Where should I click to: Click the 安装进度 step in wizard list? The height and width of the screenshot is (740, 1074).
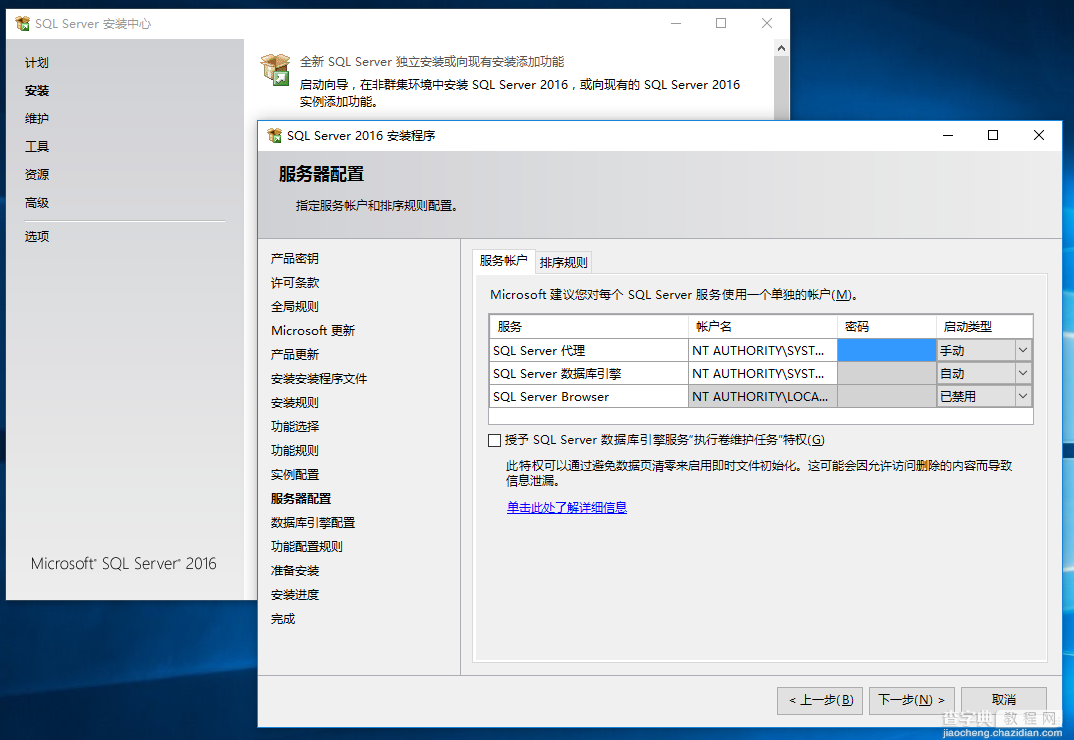tap(295, 594)
